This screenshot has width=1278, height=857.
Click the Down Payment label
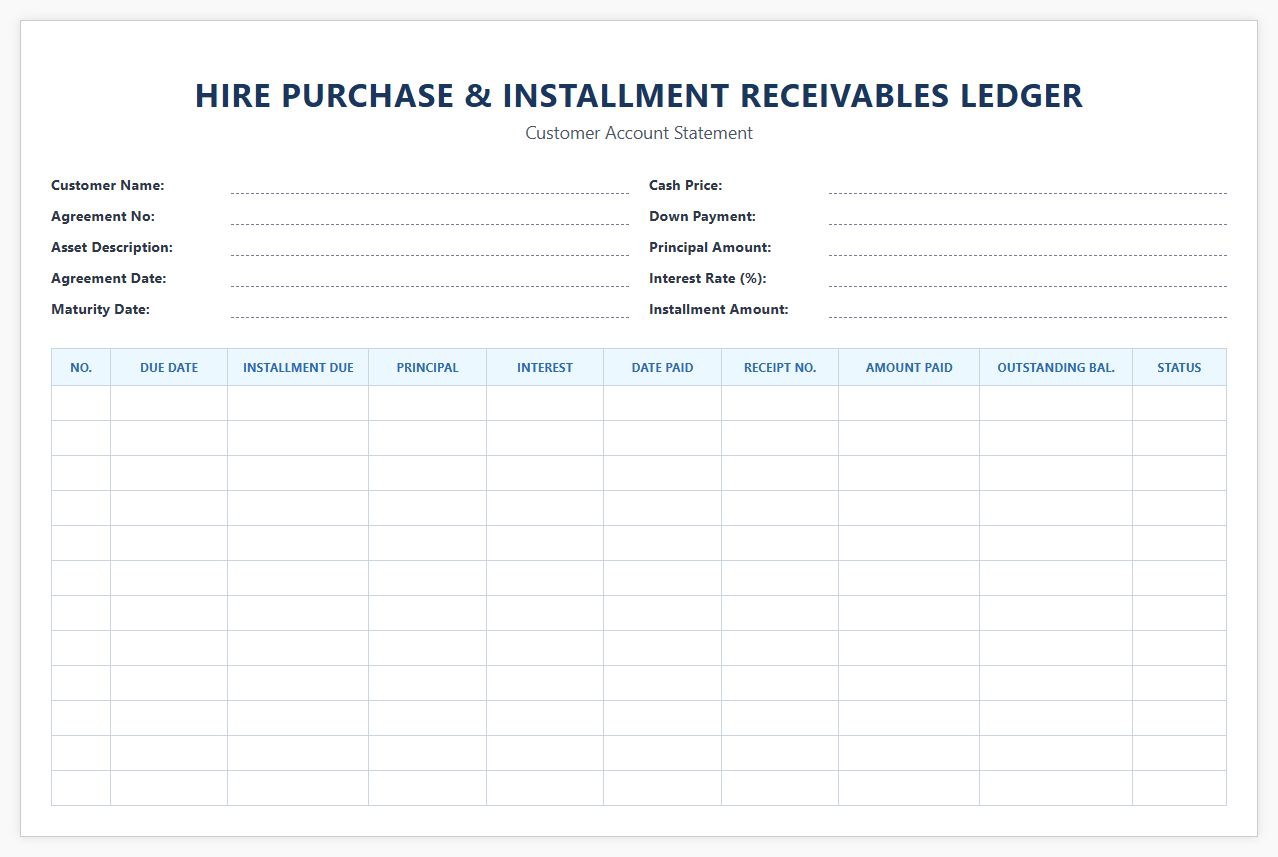tap(702, 216)
